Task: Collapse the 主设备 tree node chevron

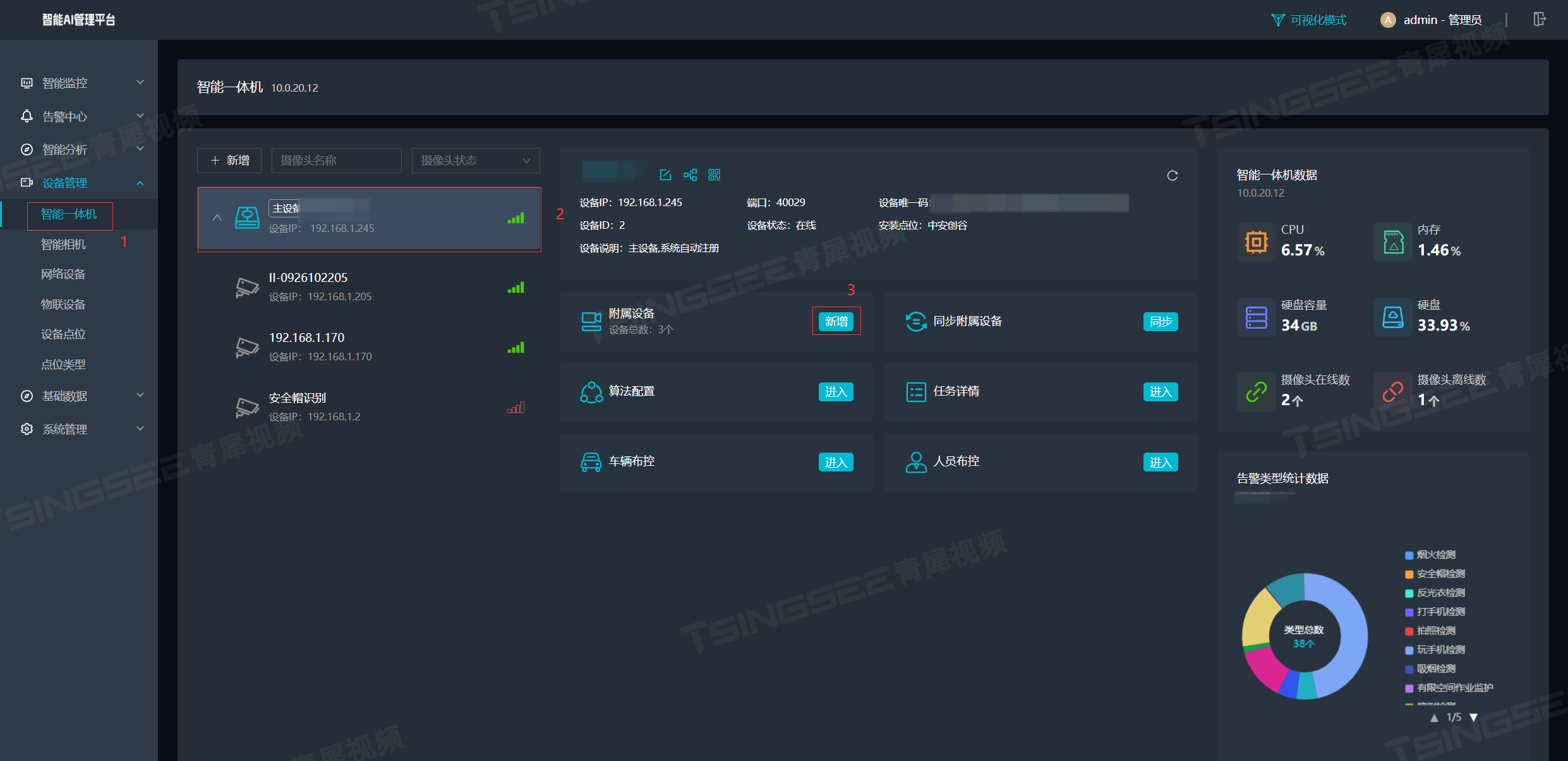Action: tap(217, 217)
